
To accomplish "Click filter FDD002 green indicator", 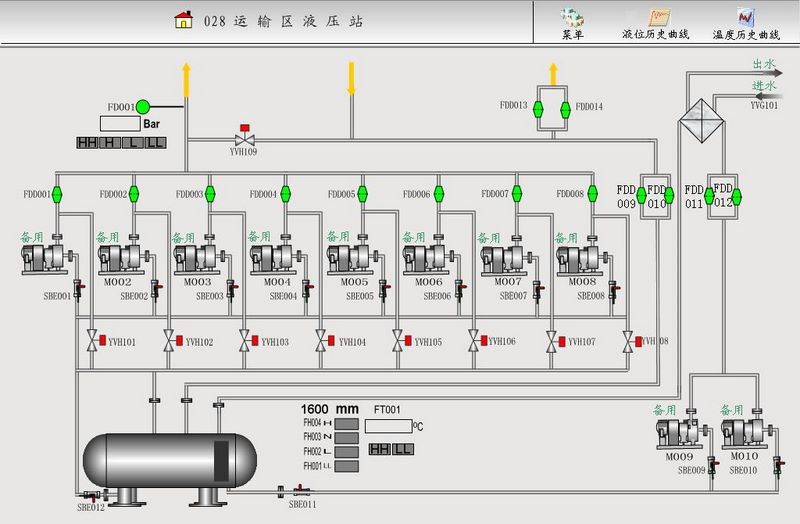I will (x=134, y=194).
